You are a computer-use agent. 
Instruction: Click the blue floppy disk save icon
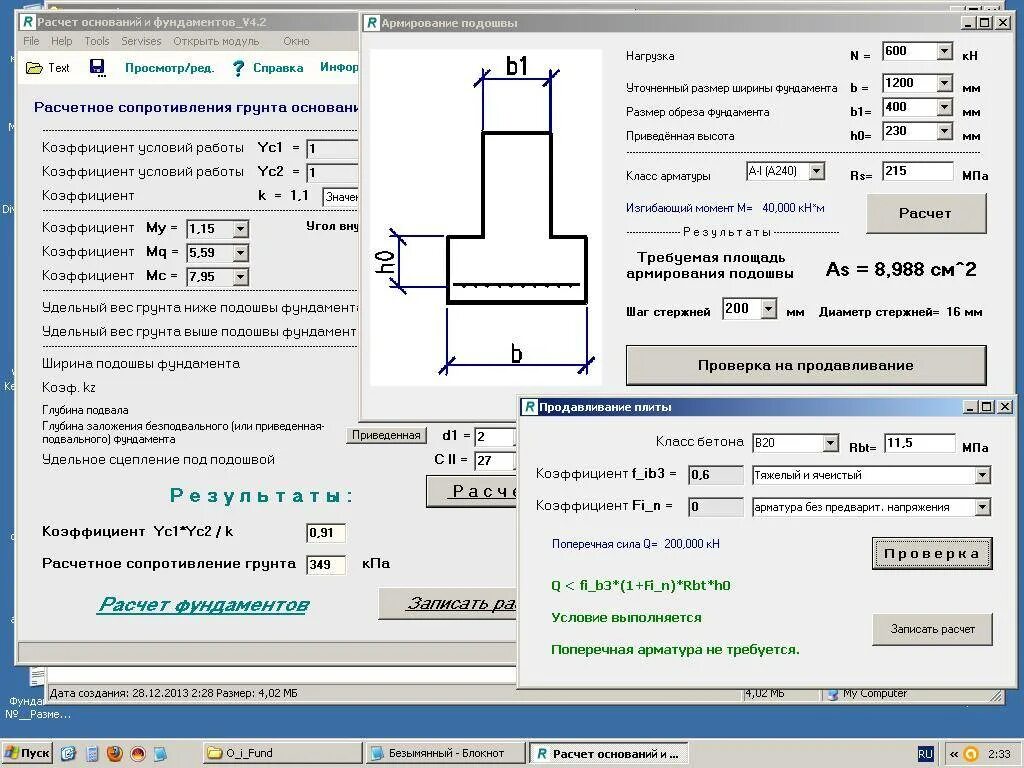pos(97,68)
